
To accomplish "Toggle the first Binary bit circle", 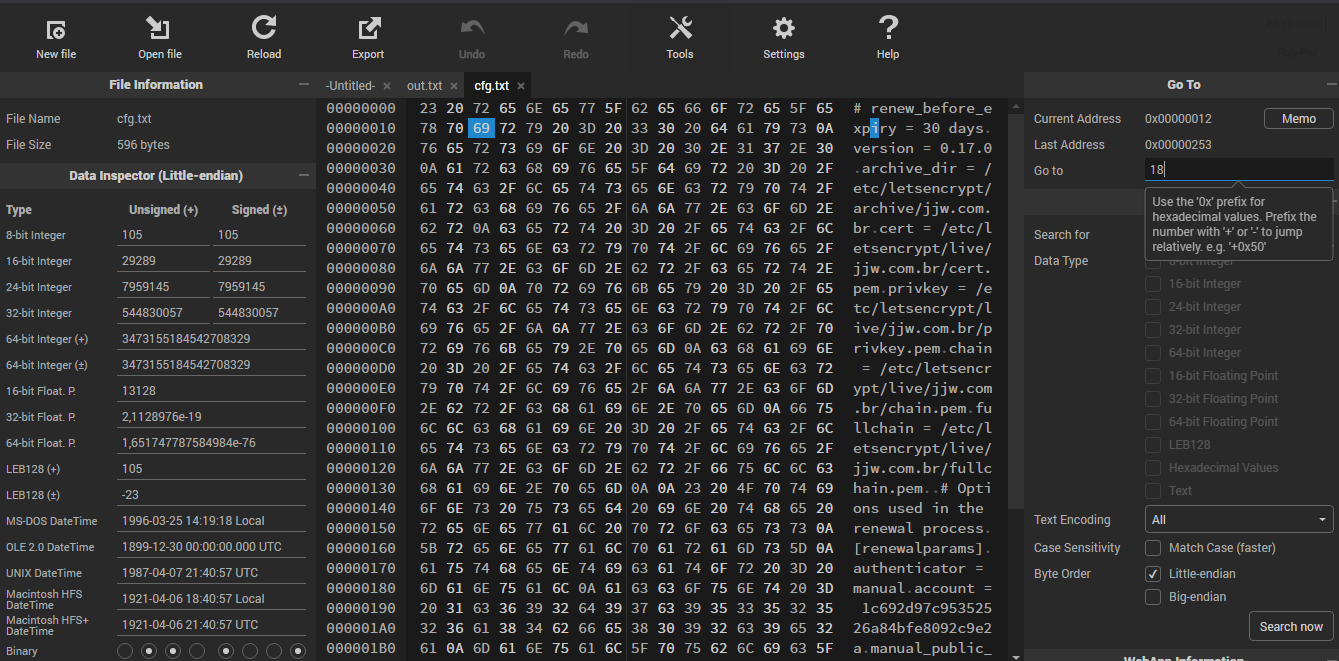I will tap(125, 652).
